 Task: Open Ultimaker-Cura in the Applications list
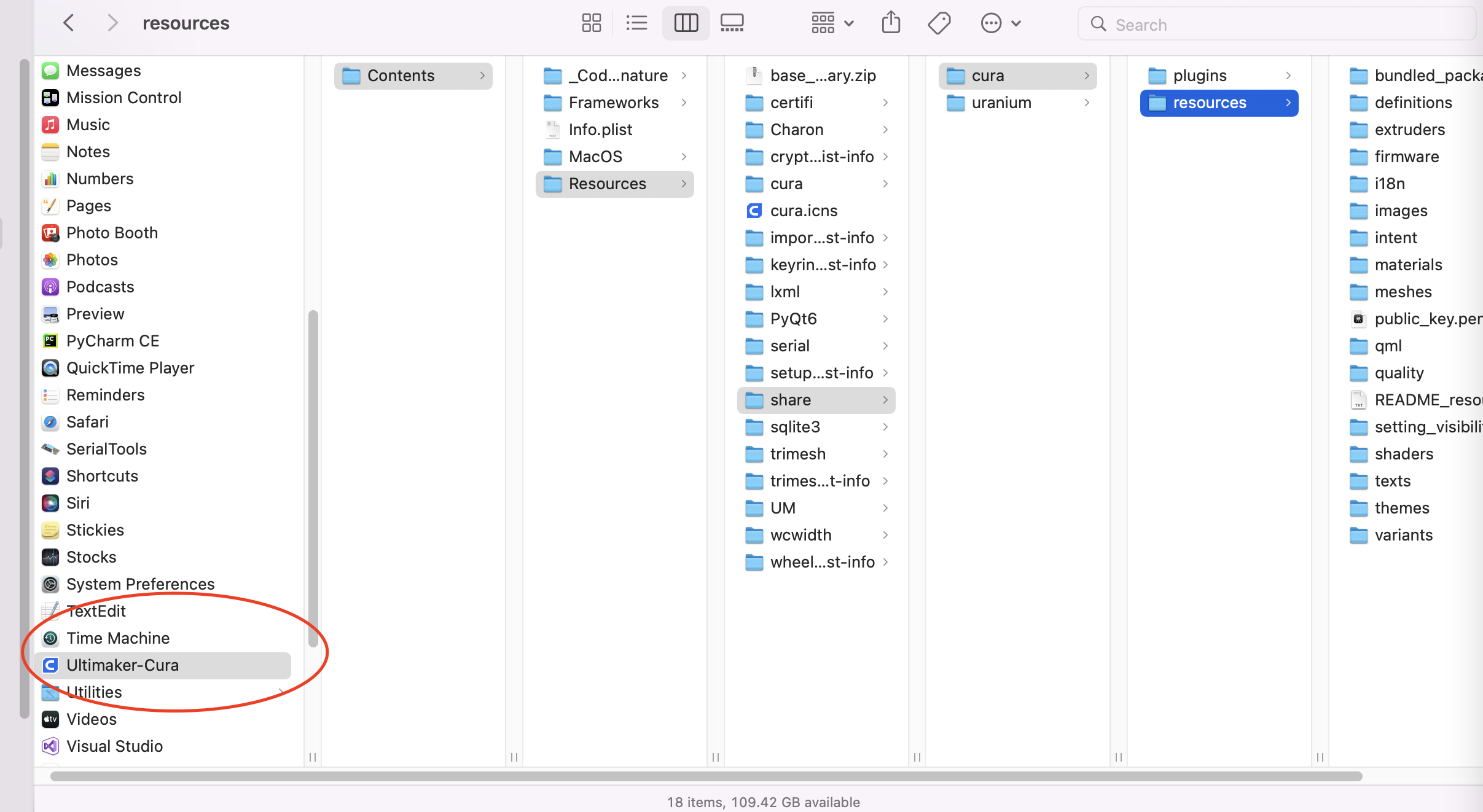click(122, 665)
